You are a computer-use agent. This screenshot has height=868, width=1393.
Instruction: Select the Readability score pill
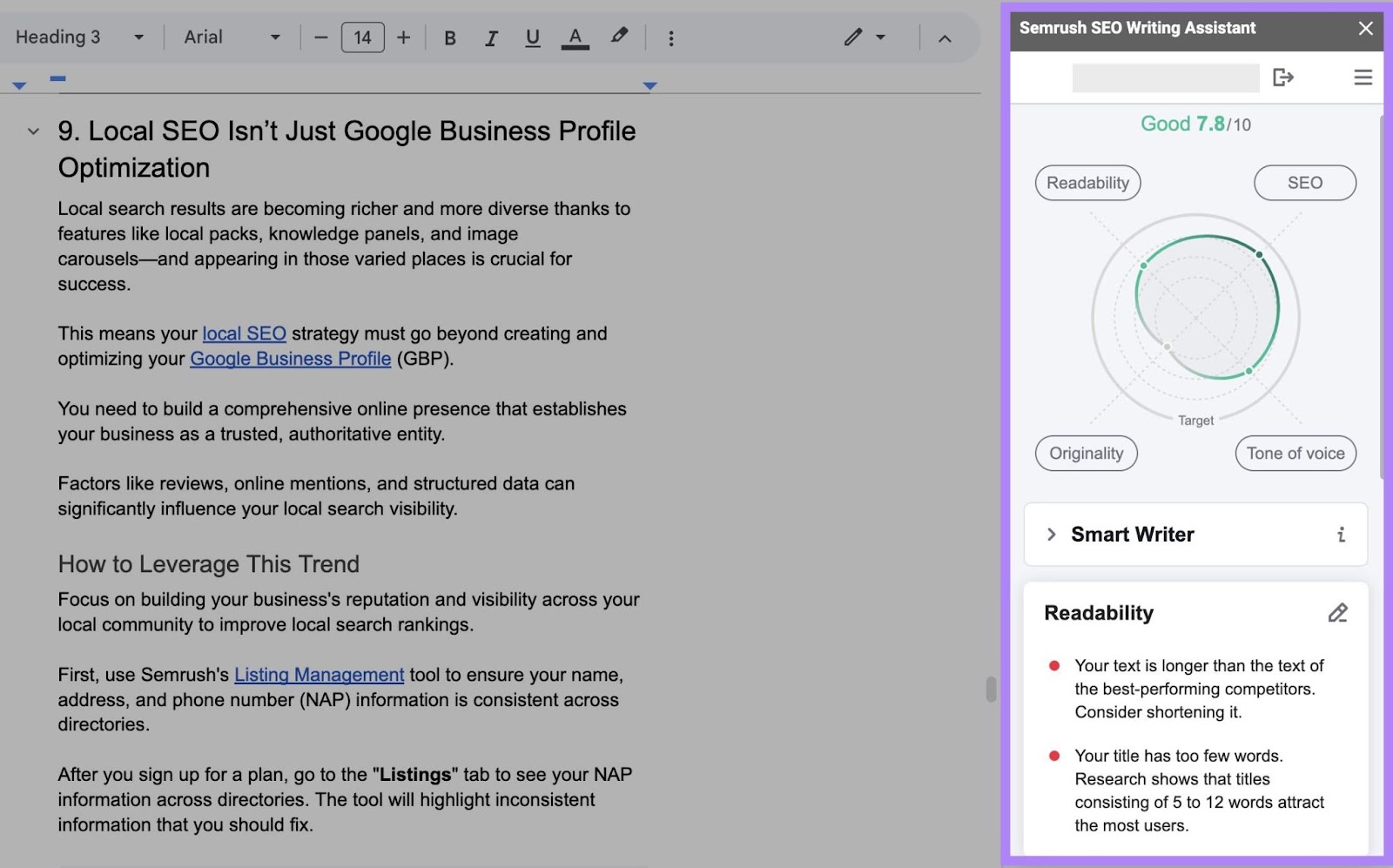click(x=1087, y=183)
